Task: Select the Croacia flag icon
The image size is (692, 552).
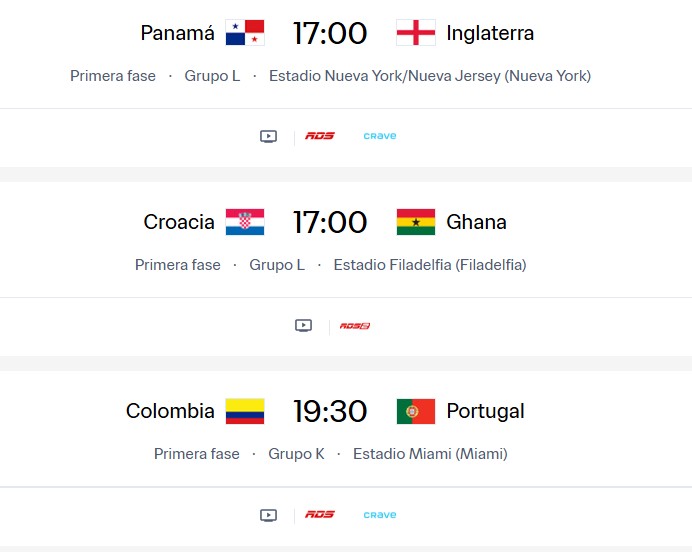Action: (x=245, y=222)
